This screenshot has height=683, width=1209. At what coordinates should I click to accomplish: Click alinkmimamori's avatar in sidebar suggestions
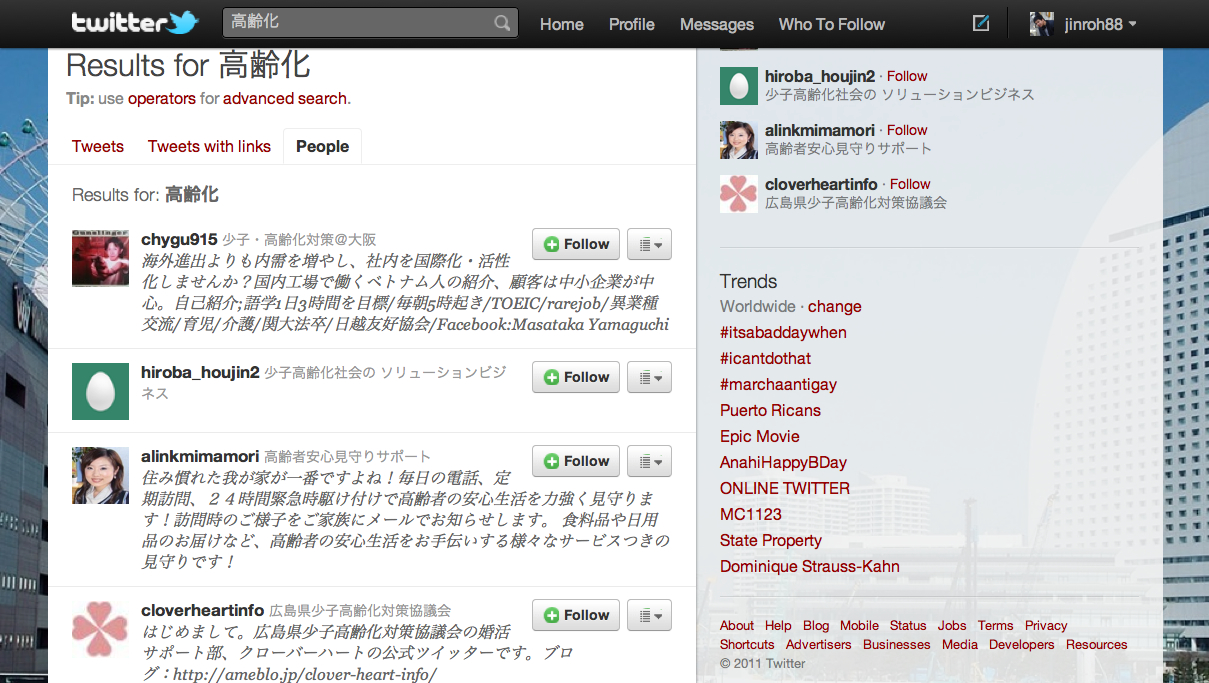tap(739, 140)
